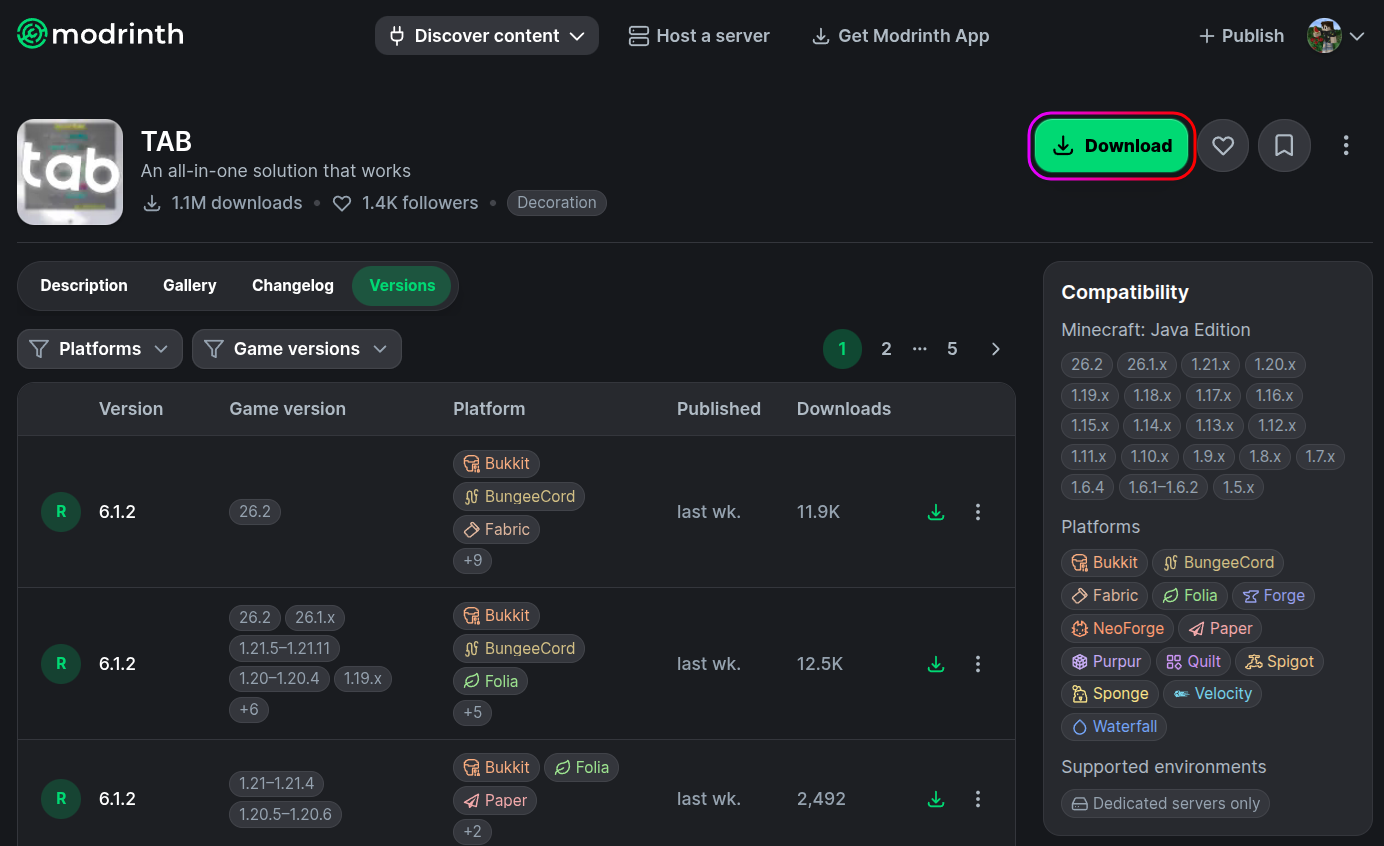Click the Published column header
1384x846 pixels.
(719, 409)
